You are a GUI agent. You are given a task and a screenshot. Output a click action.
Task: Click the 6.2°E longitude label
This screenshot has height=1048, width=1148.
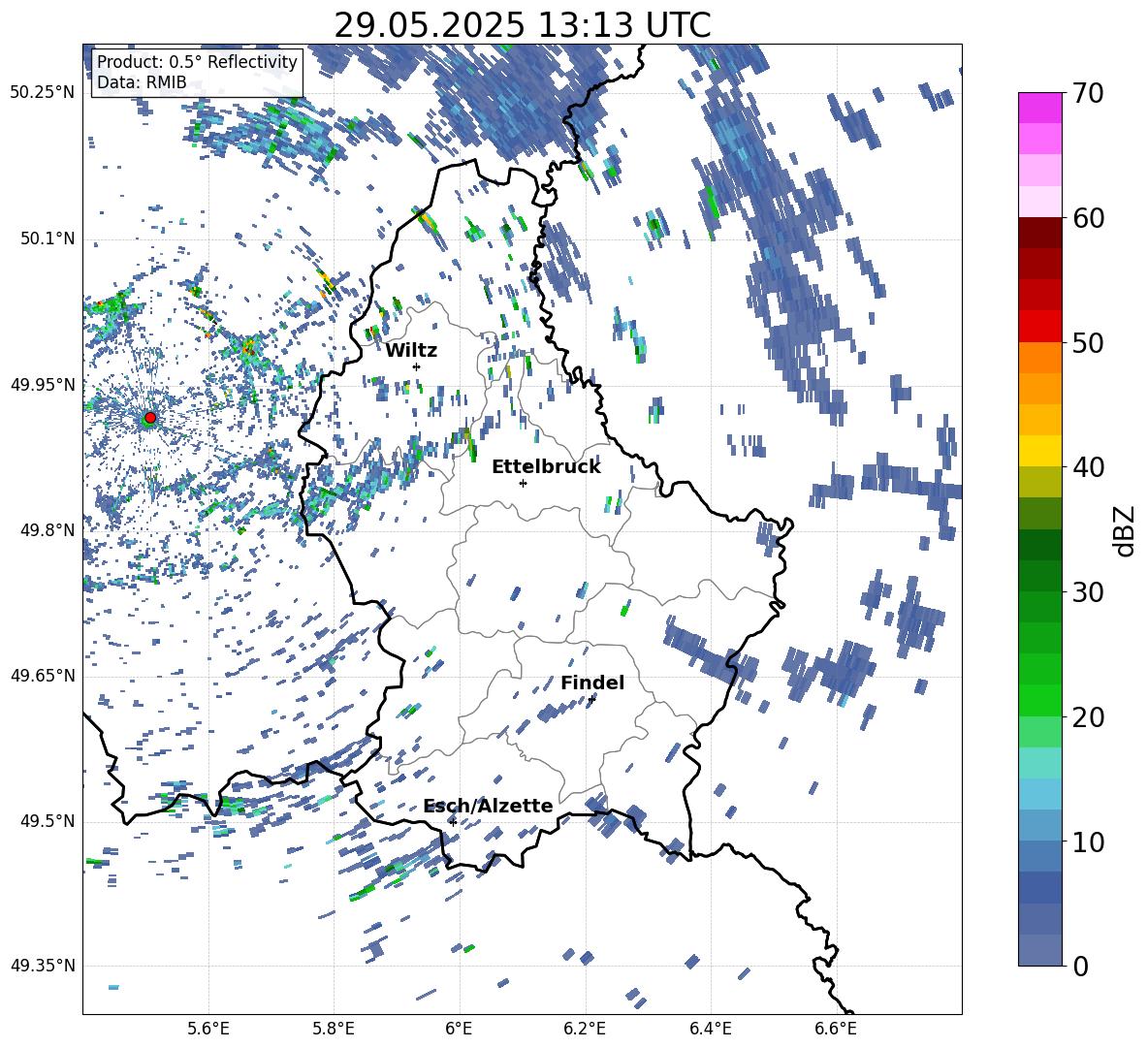coord(585,1029)
